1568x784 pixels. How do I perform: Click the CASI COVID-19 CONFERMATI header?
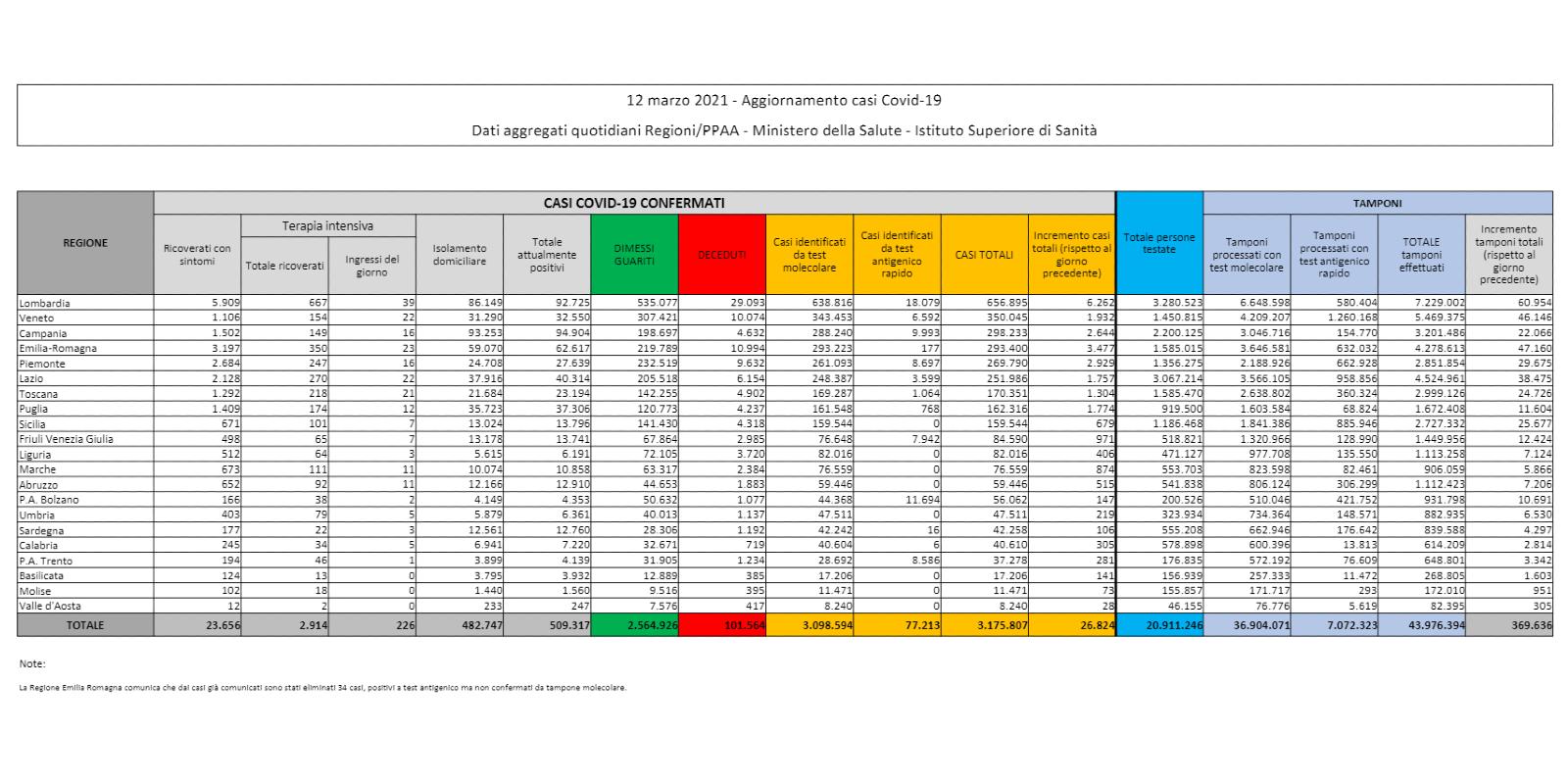click(634, 203)
